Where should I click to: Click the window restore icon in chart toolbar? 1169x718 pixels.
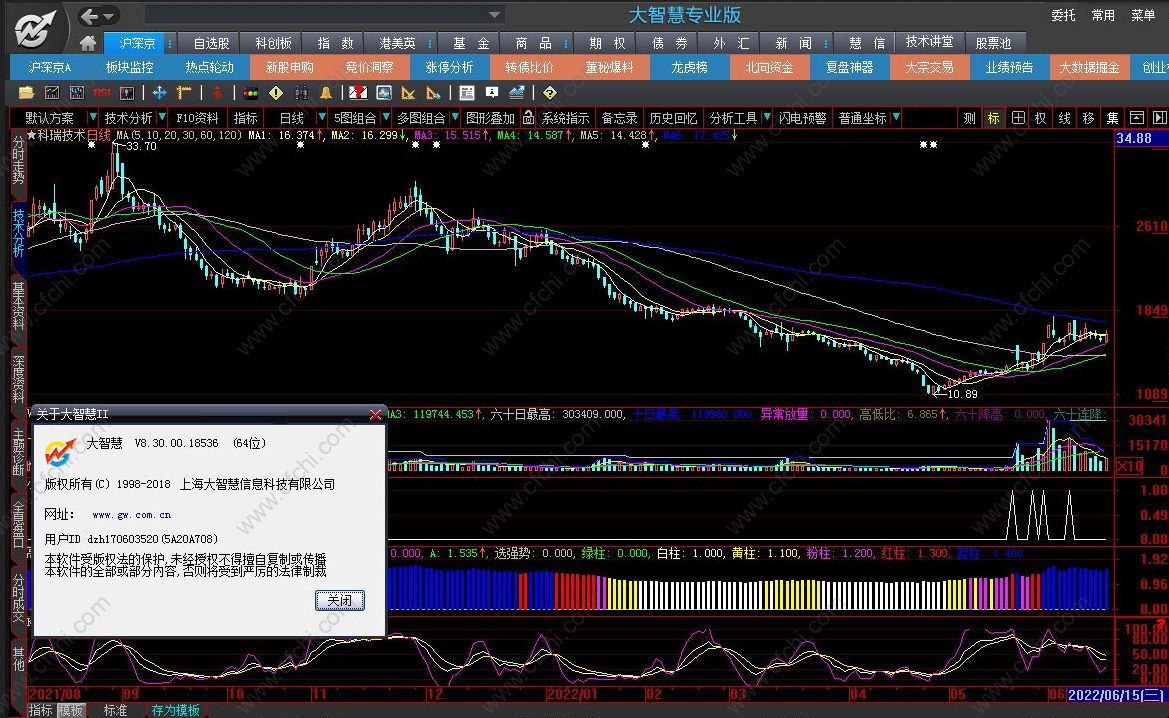(1136, 118)
